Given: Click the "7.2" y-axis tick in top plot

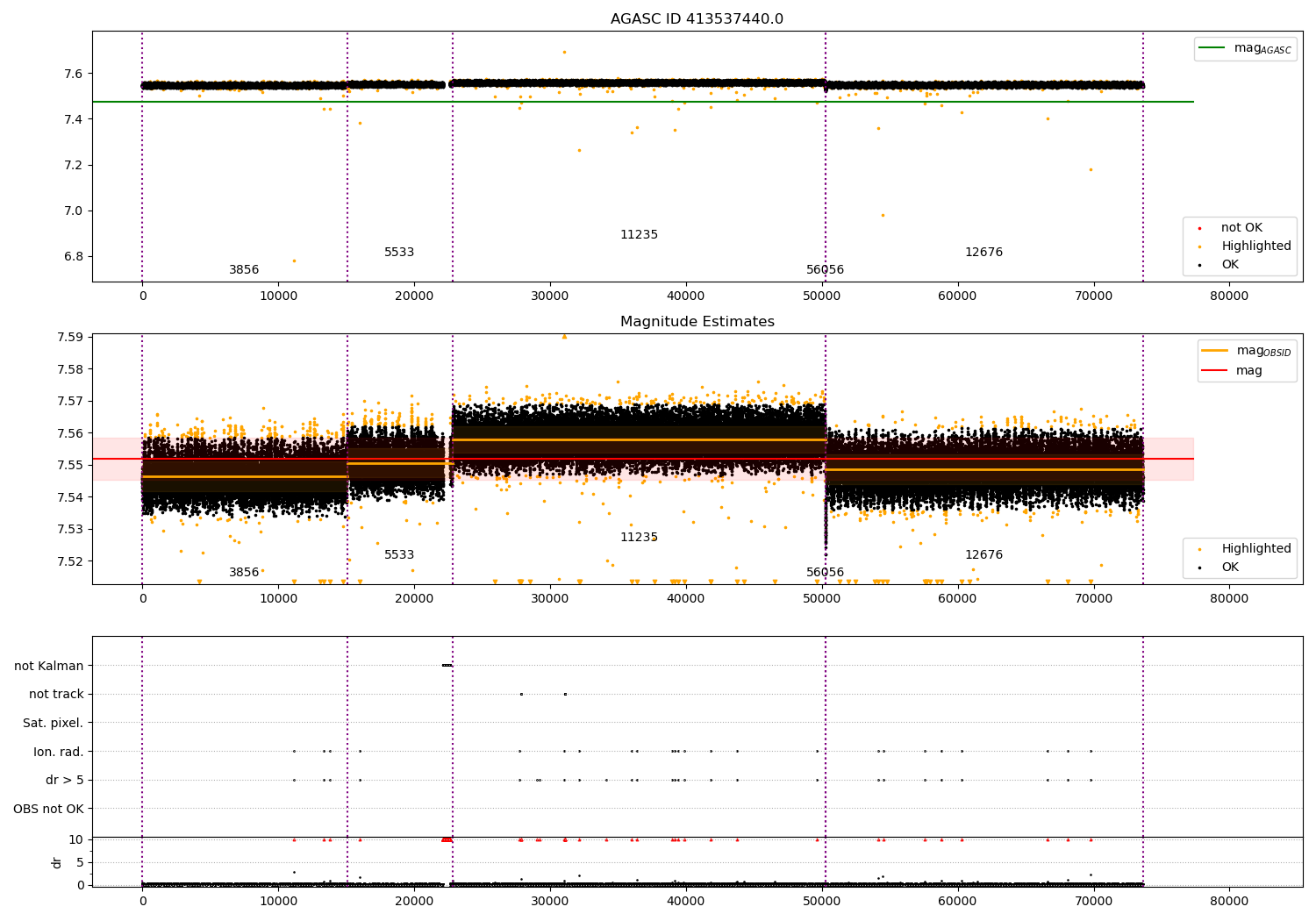Looking at the screenshot, I should (x=75, y=165).
